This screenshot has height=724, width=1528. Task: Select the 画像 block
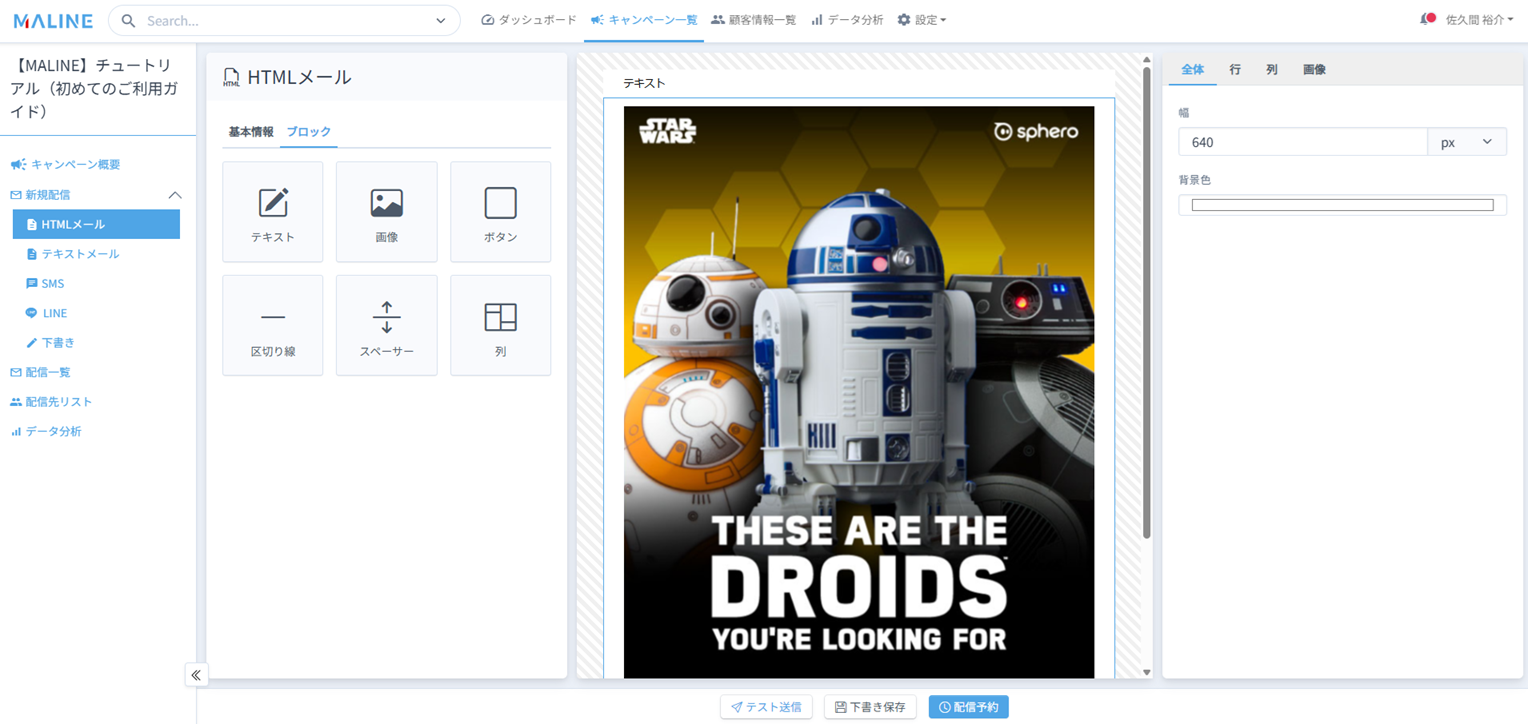[387, 211]
